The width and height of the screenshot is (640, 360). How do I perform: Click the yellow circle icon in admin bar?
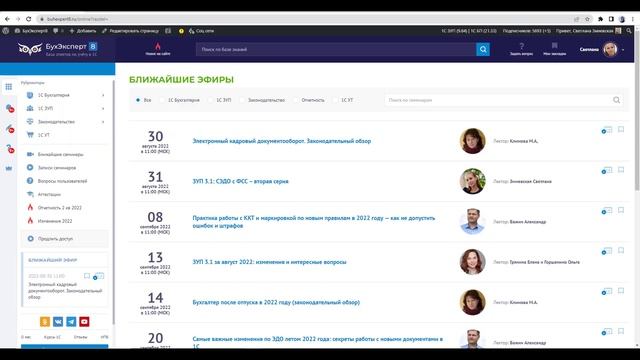[x=181, y=31]
